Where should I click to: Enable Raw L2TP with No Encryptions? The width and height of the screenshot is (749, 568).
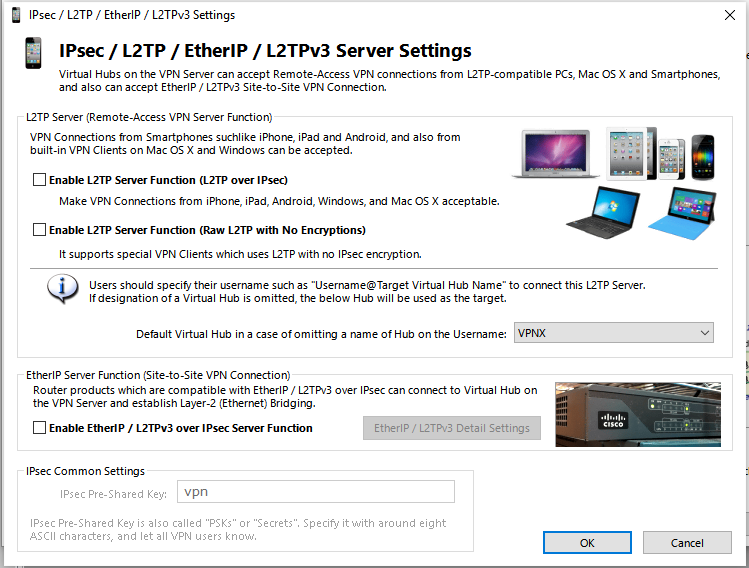click(39, 230)
